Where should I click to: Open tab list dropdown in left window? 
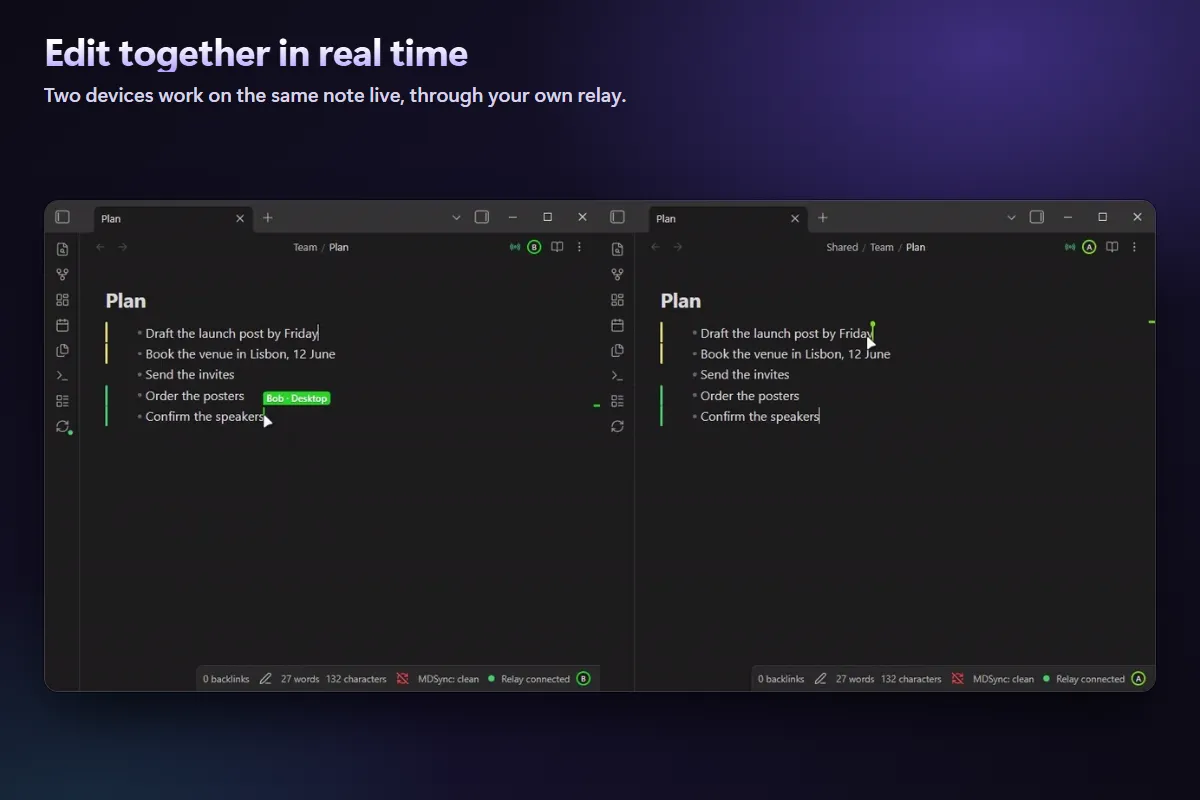tap(456, 217)
